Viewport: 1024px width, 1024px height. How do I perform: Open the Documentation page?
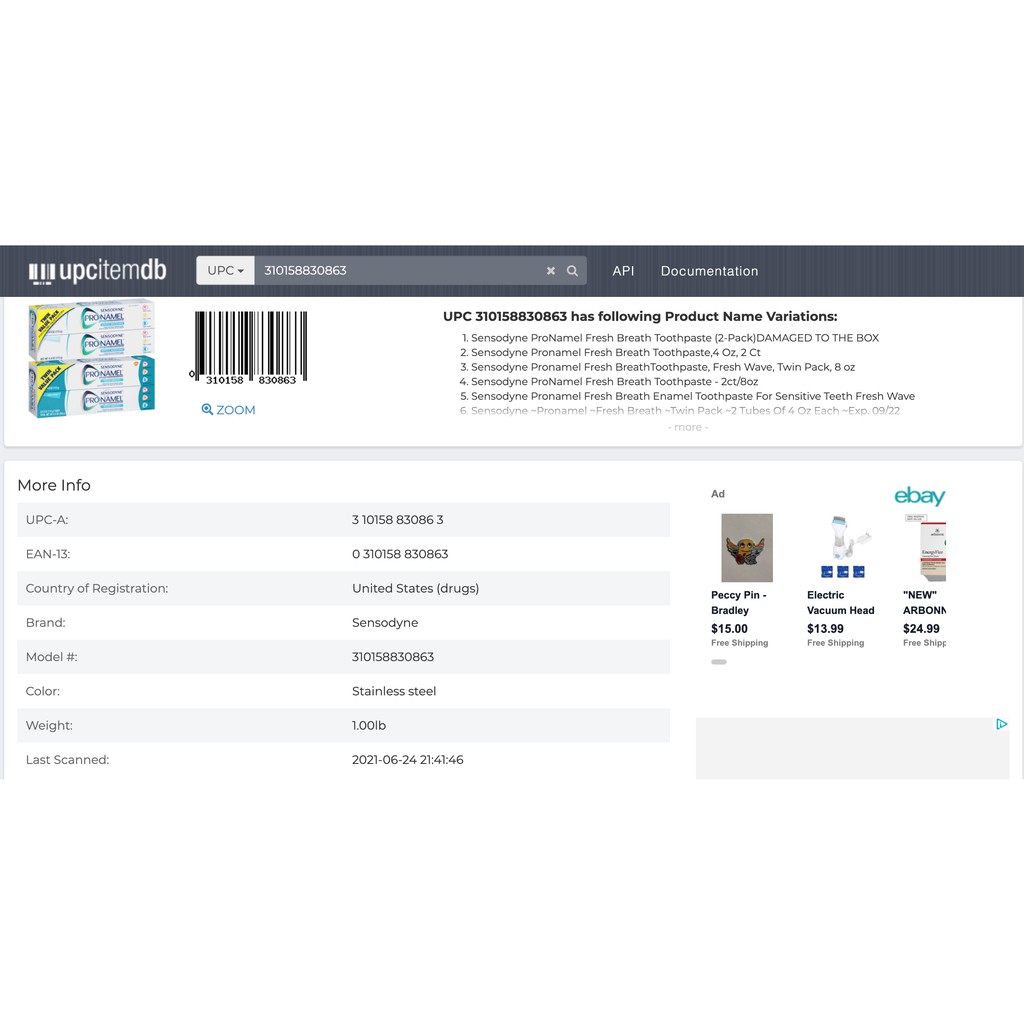pyautogui.click(x=709, y=271)
